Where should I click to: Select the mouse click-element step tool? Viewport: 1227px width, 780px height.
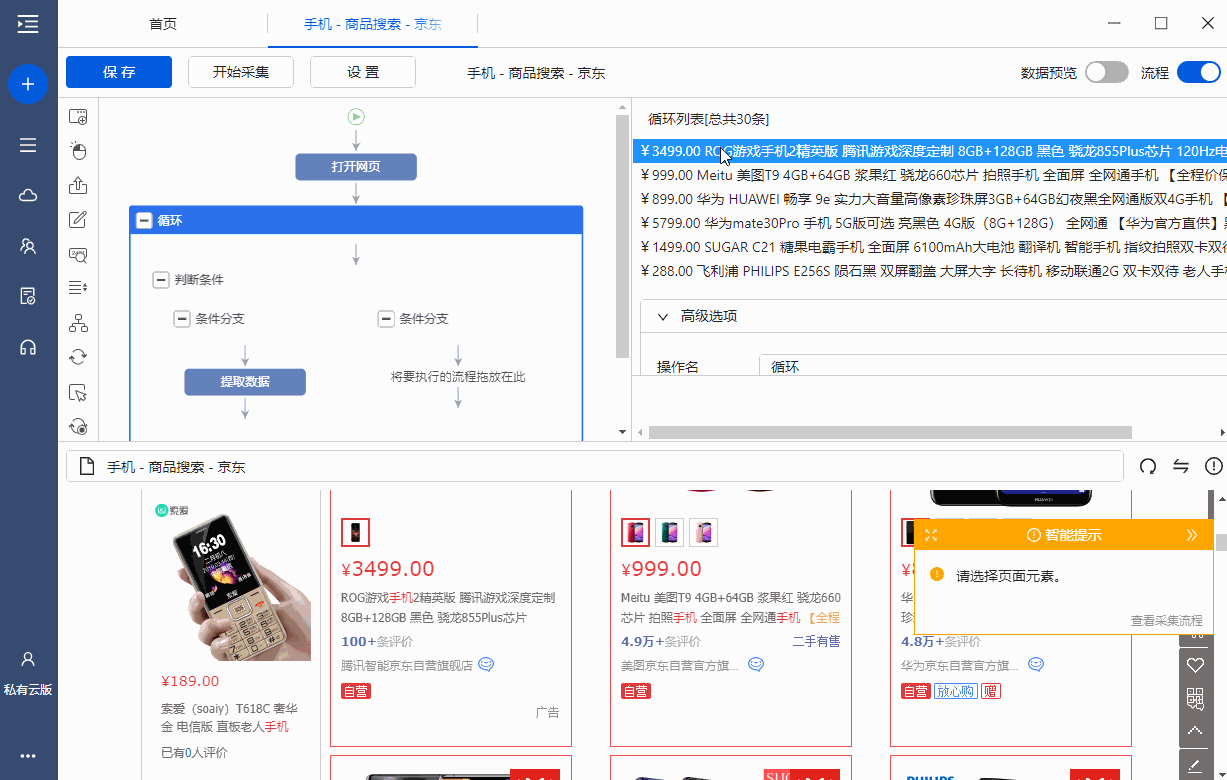coord(78,151)
